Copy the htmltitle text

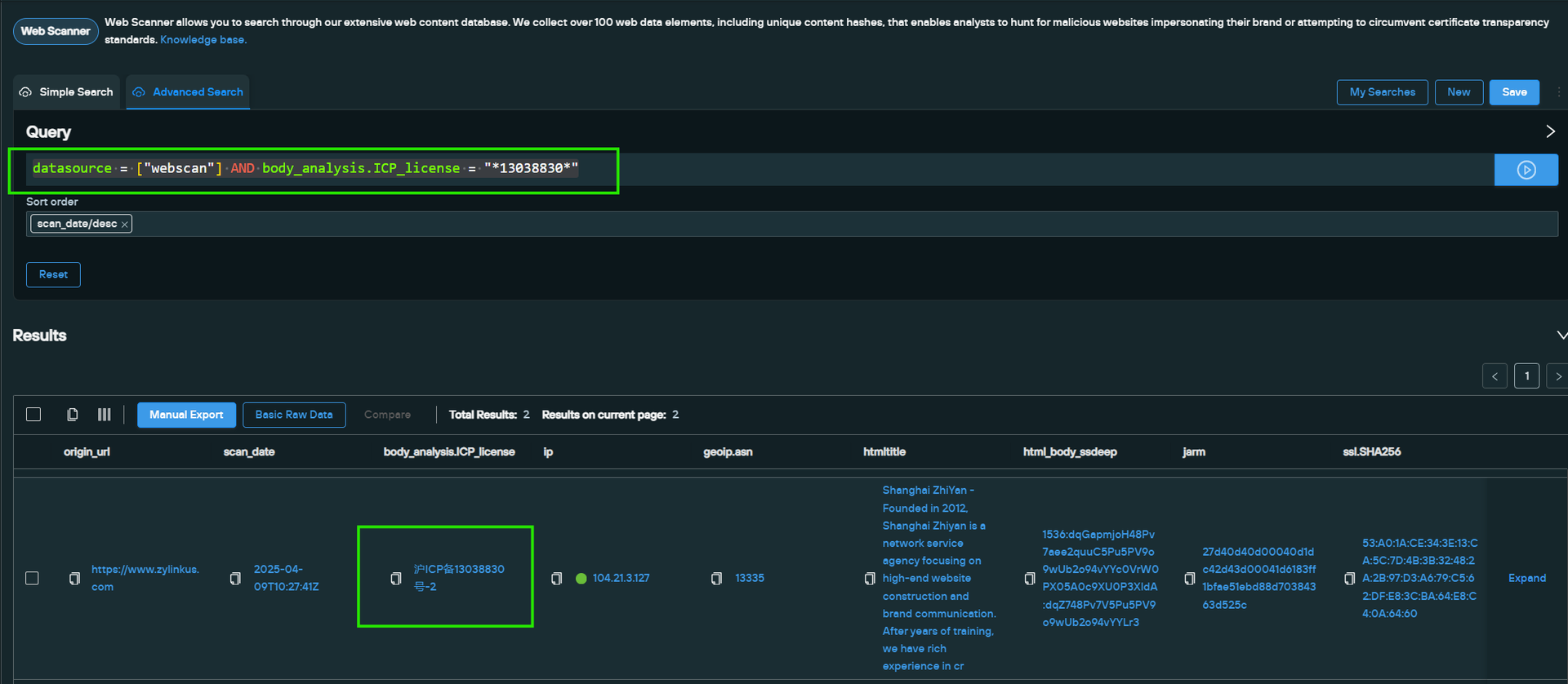[870, 578]
